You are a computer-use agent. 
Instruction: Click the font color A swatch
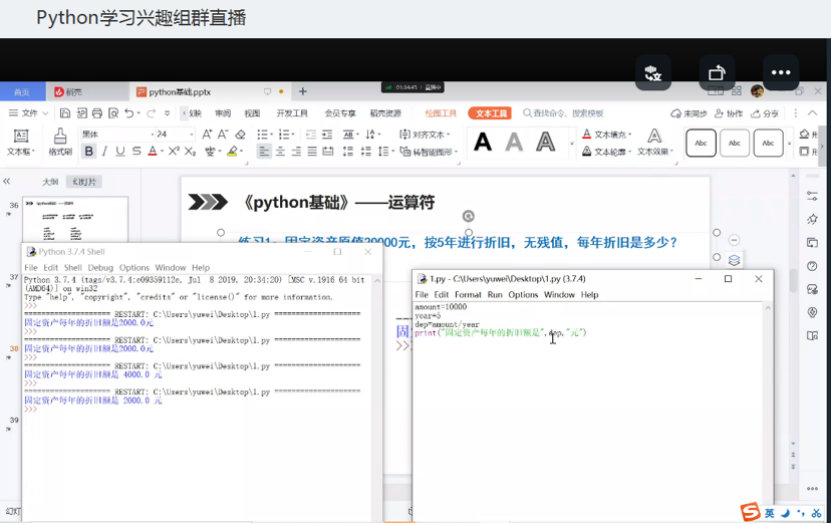pos(153,152)
